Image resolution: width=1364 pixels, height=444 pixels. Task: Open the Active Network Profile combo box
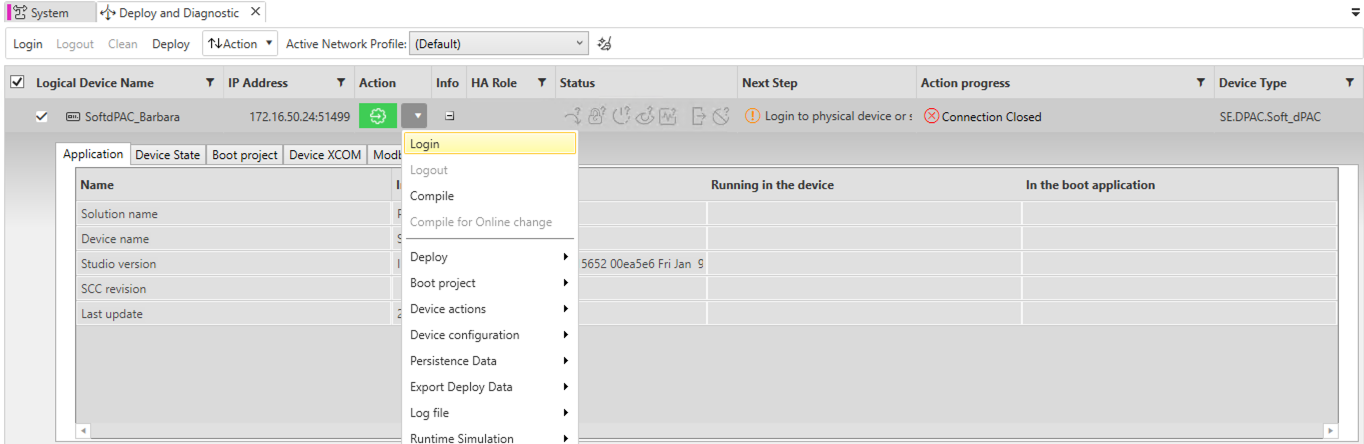tap(499, 44)
